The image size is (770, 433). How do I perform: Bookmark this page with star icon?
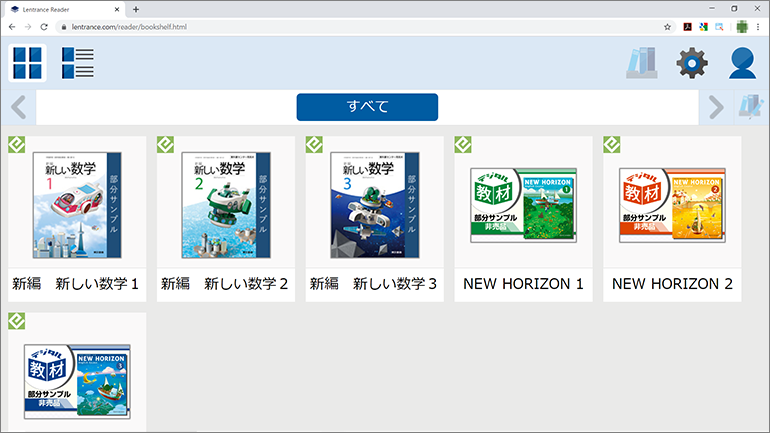point(667,27)
